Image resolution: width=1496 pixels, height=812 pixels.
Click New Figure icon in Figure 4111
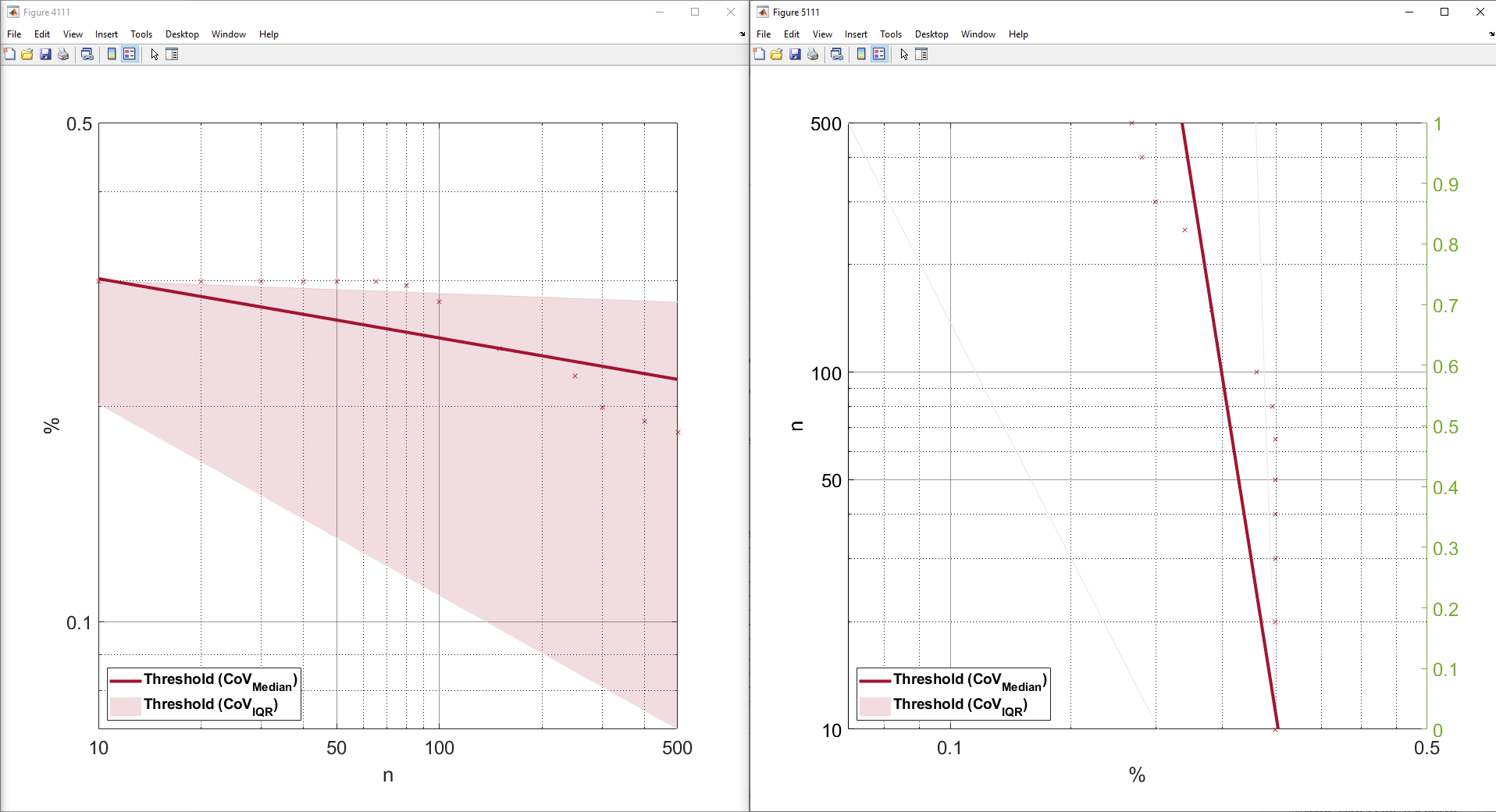pyautogui.click(x=9, y=54)
